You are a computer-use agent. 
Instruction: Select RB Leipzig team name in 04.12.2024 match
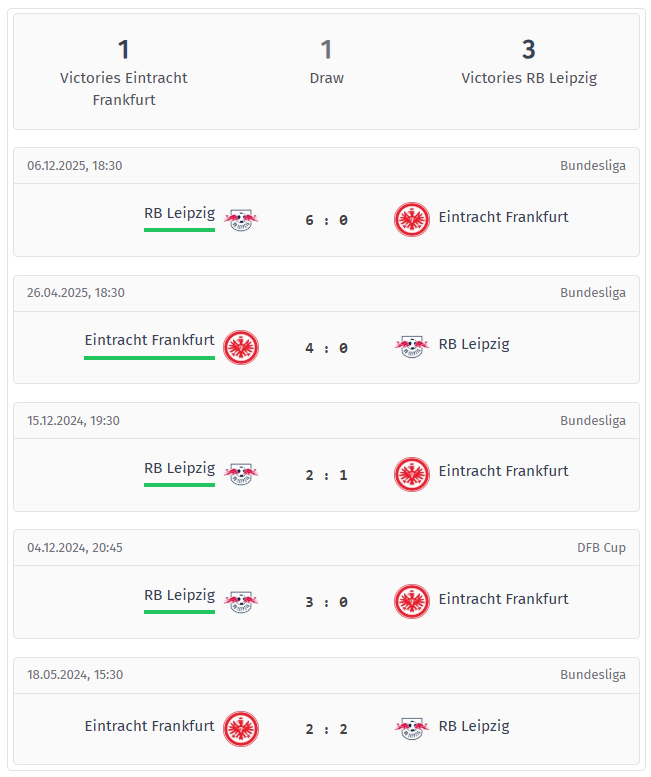tap(179, 595)
